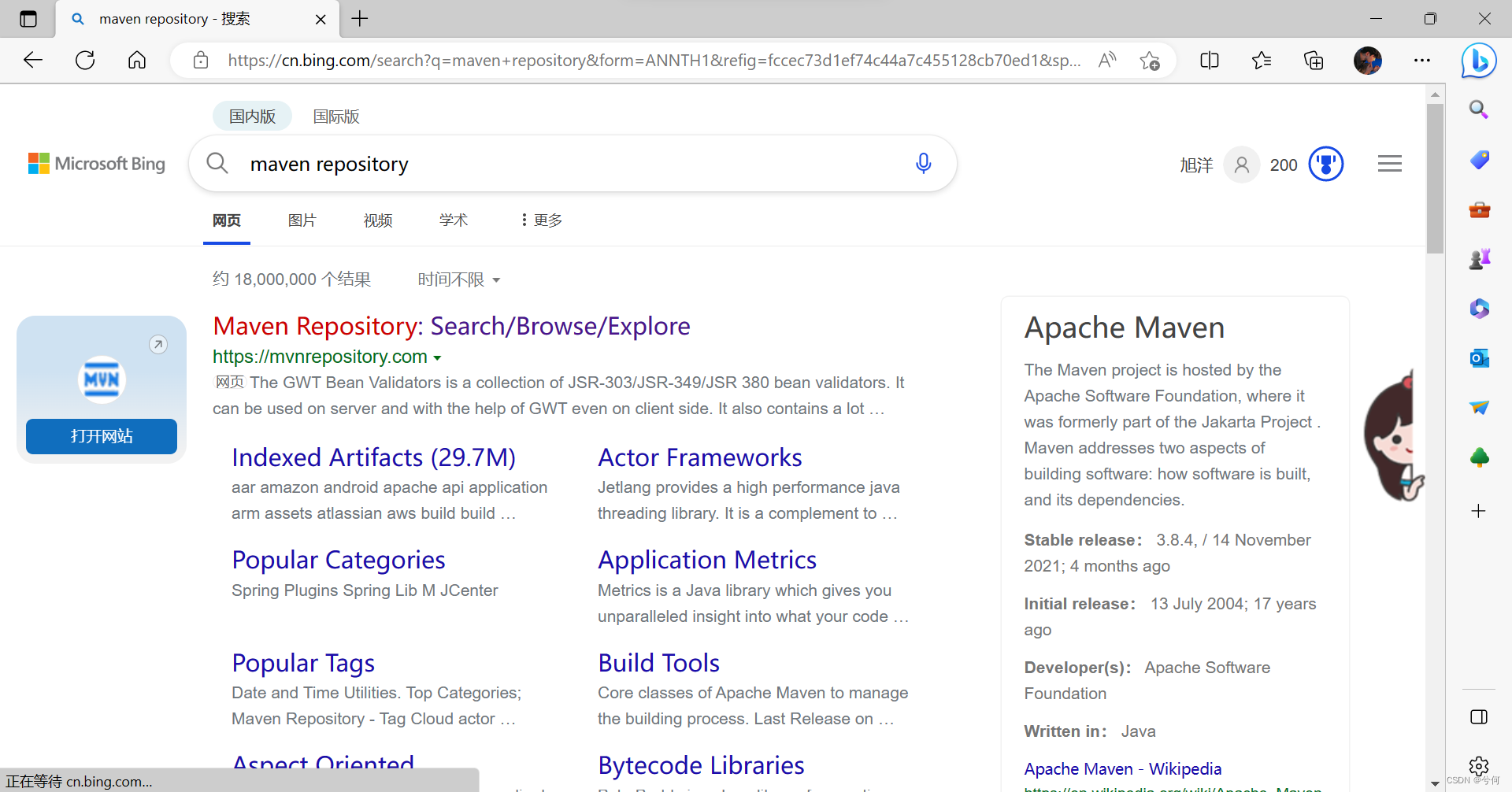
Task: Click the Microsoft Bing logo
Action: pos(97,164)
